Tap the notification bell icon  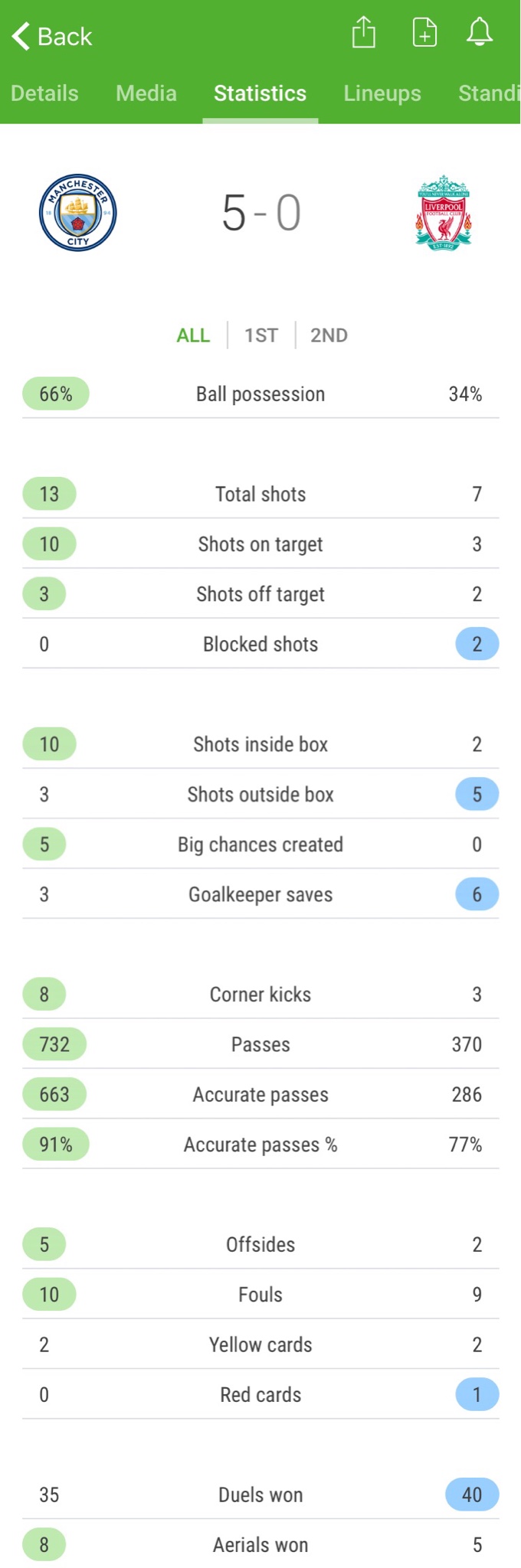[x=480, y=33]
